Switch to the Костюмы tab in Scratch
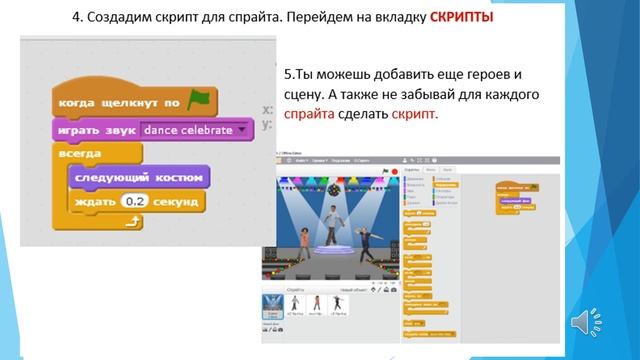 [x=431, y=169]
